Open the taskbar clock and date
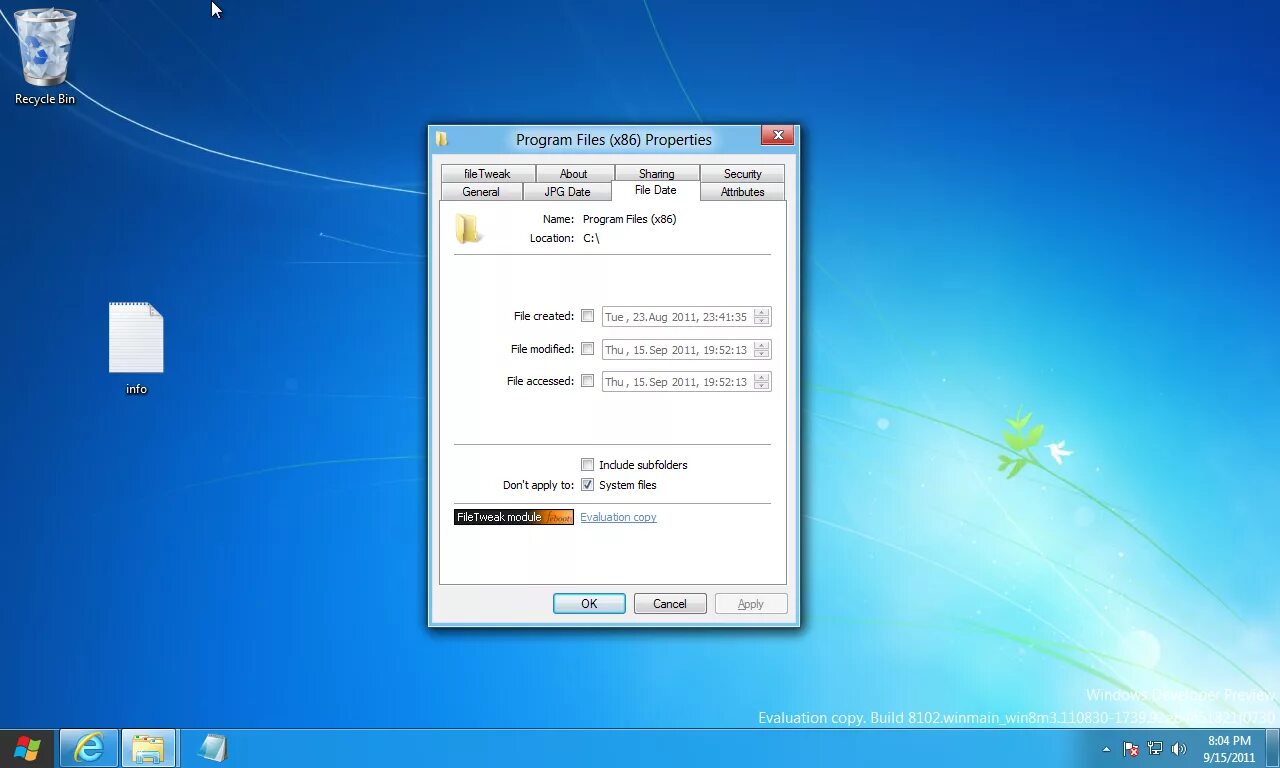The image size is (1280, 768). click(1229, 749)
